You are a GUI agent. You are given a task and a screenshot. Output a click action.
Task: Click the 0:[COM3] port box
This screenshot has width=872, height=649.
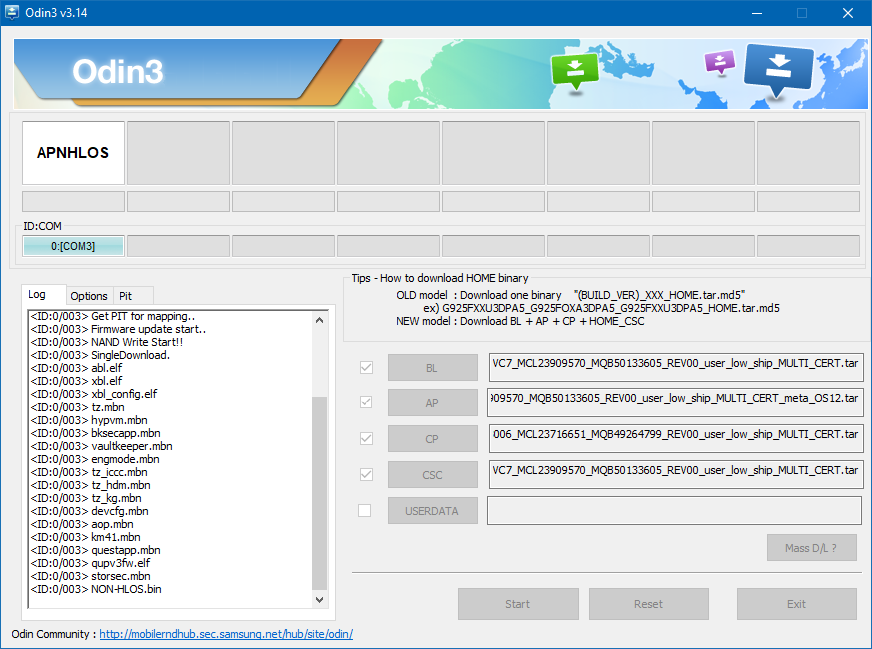(73, 246)
